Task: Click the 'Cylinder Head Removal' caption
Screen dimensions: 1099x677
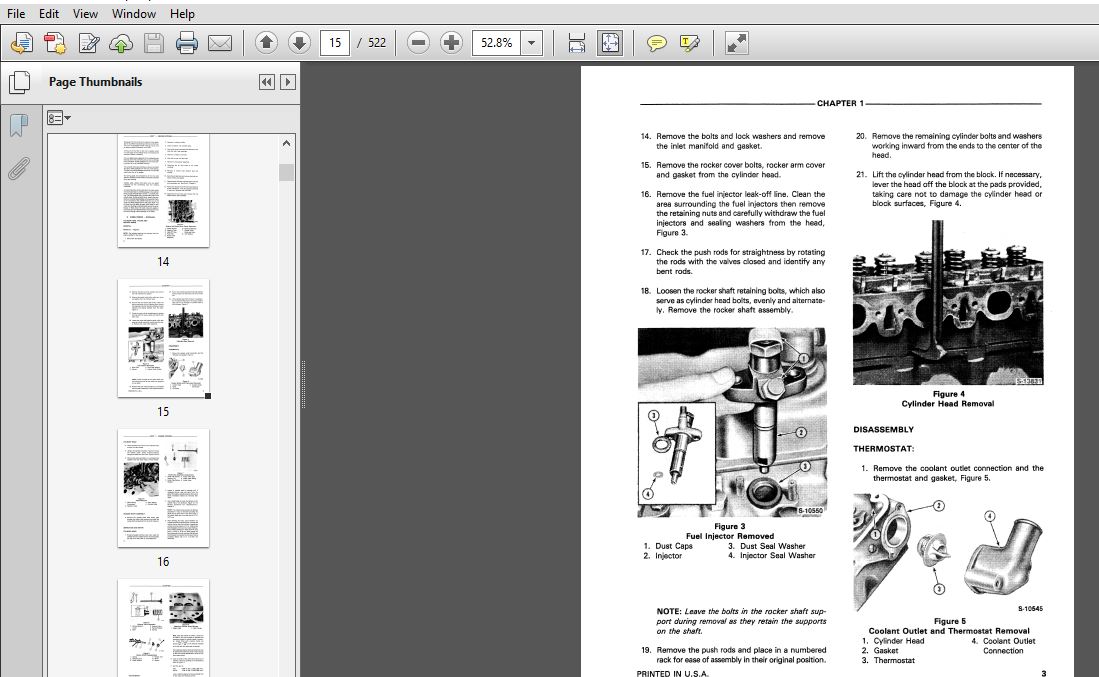Action: 948,404
